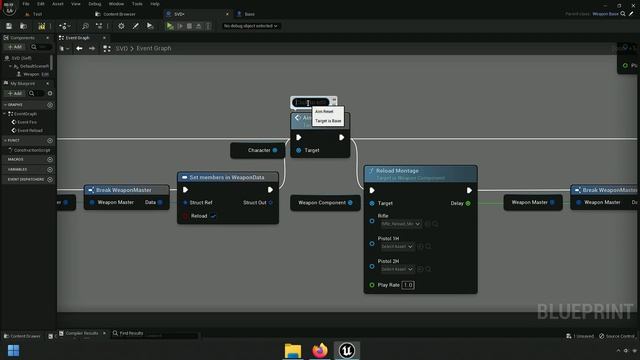The image size is (640, 360).
Task: Click the Event Graph breadcrumb
Action: tap(154, 49)
